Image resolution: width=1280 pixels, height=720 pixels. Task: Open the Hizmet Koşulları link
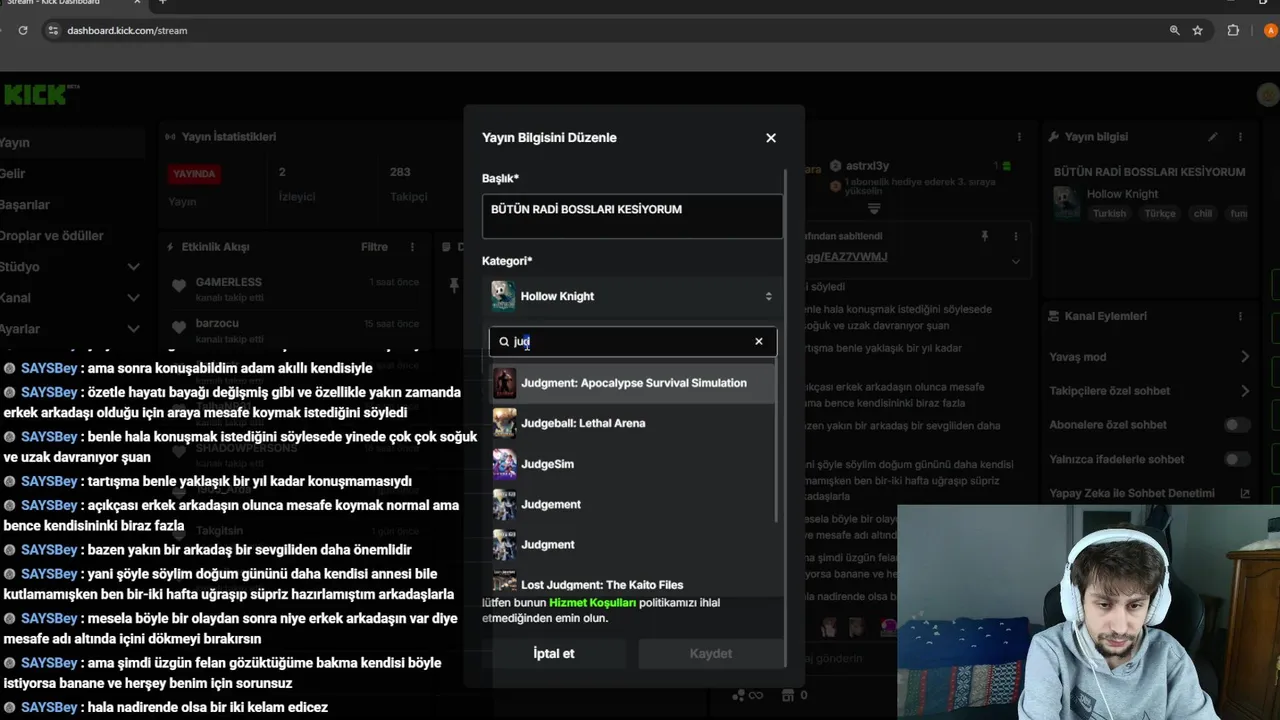tap(593, 603)
